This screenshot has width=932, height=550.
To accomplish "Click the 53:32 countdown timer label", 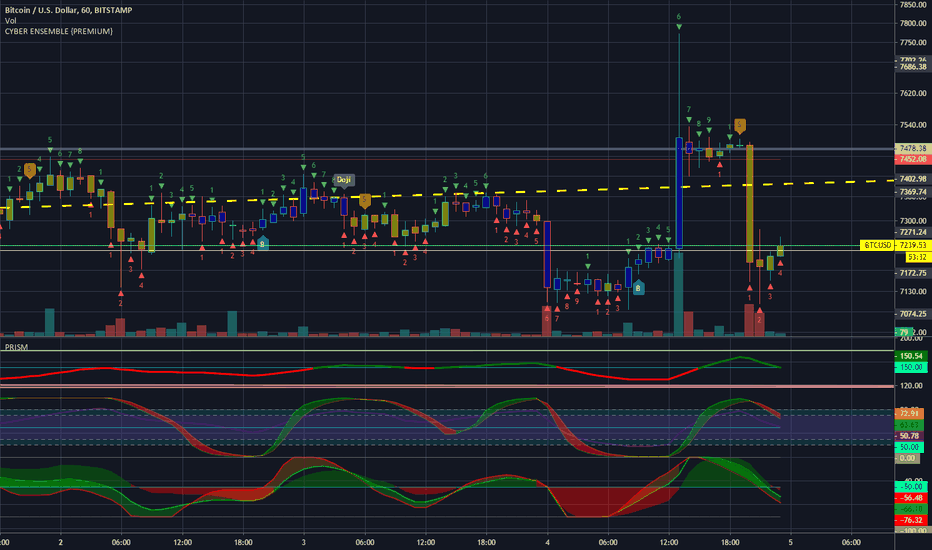I will (917, 257).
